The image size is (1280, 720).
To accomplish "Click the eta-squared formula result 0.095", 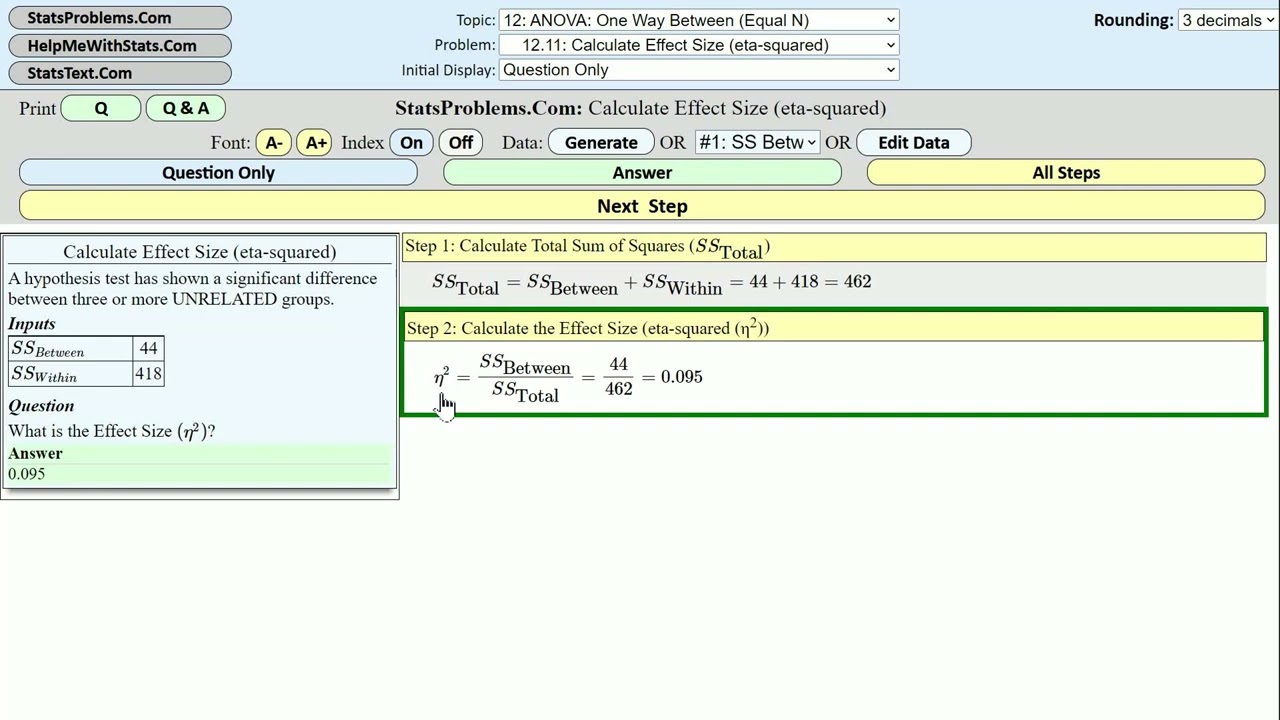I will [682, 377].
